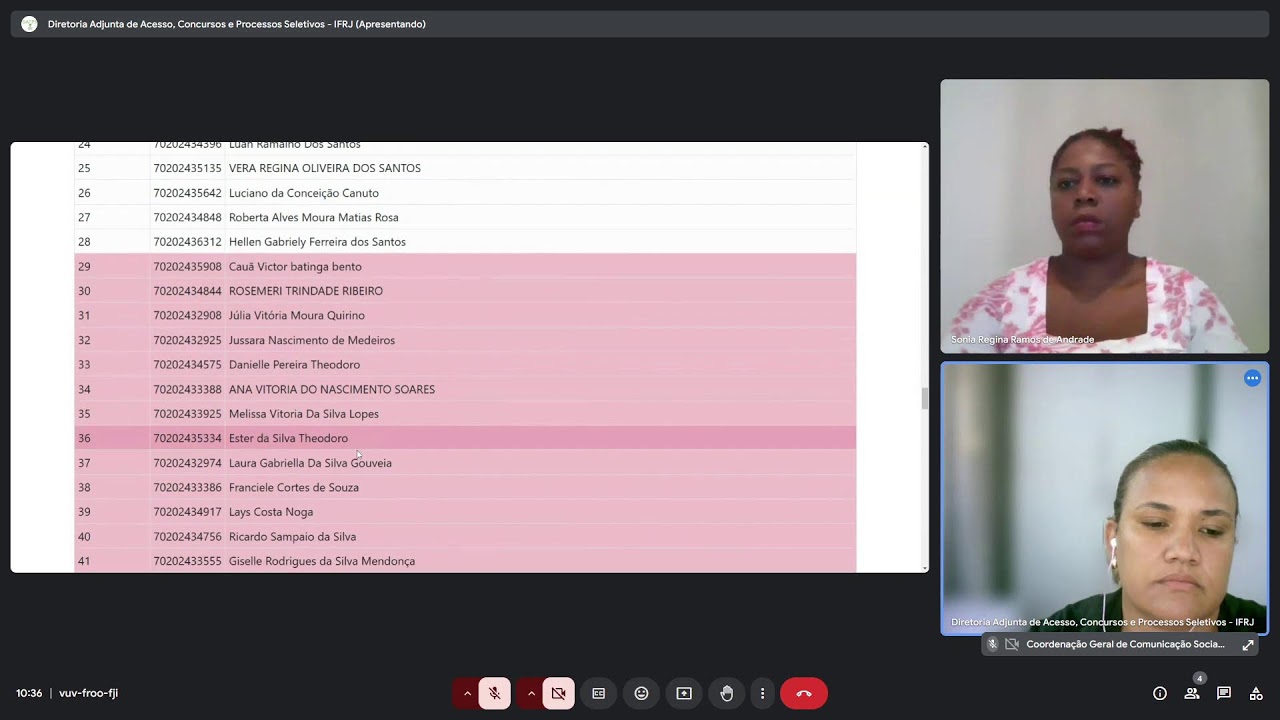Open audio settings chevron beside microphone
The height and width of the screenshot is (720, 1280).
(x=467, y=693)
